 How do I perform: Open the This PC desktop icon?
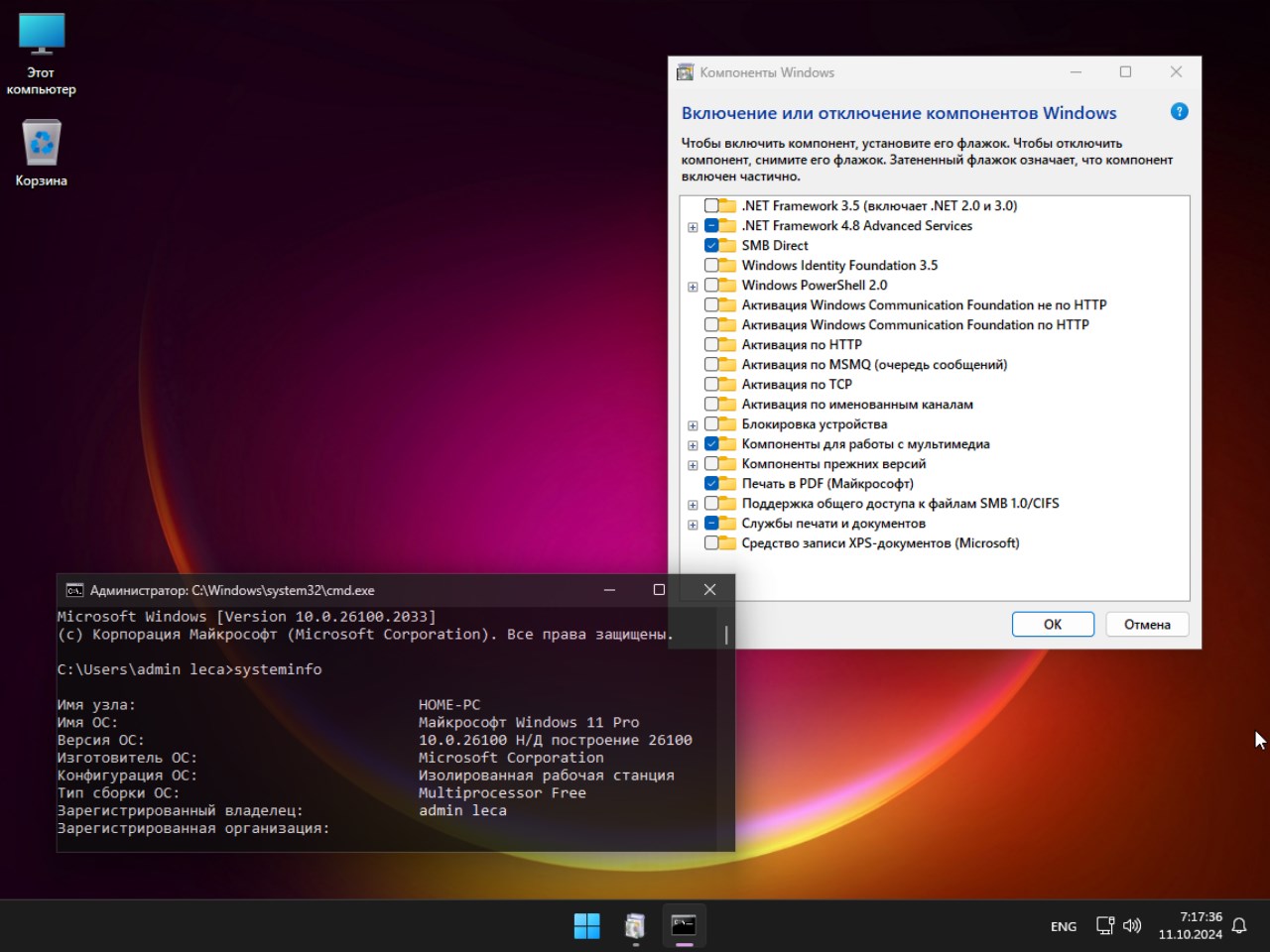pyautogui.click(x=41, y=36)
